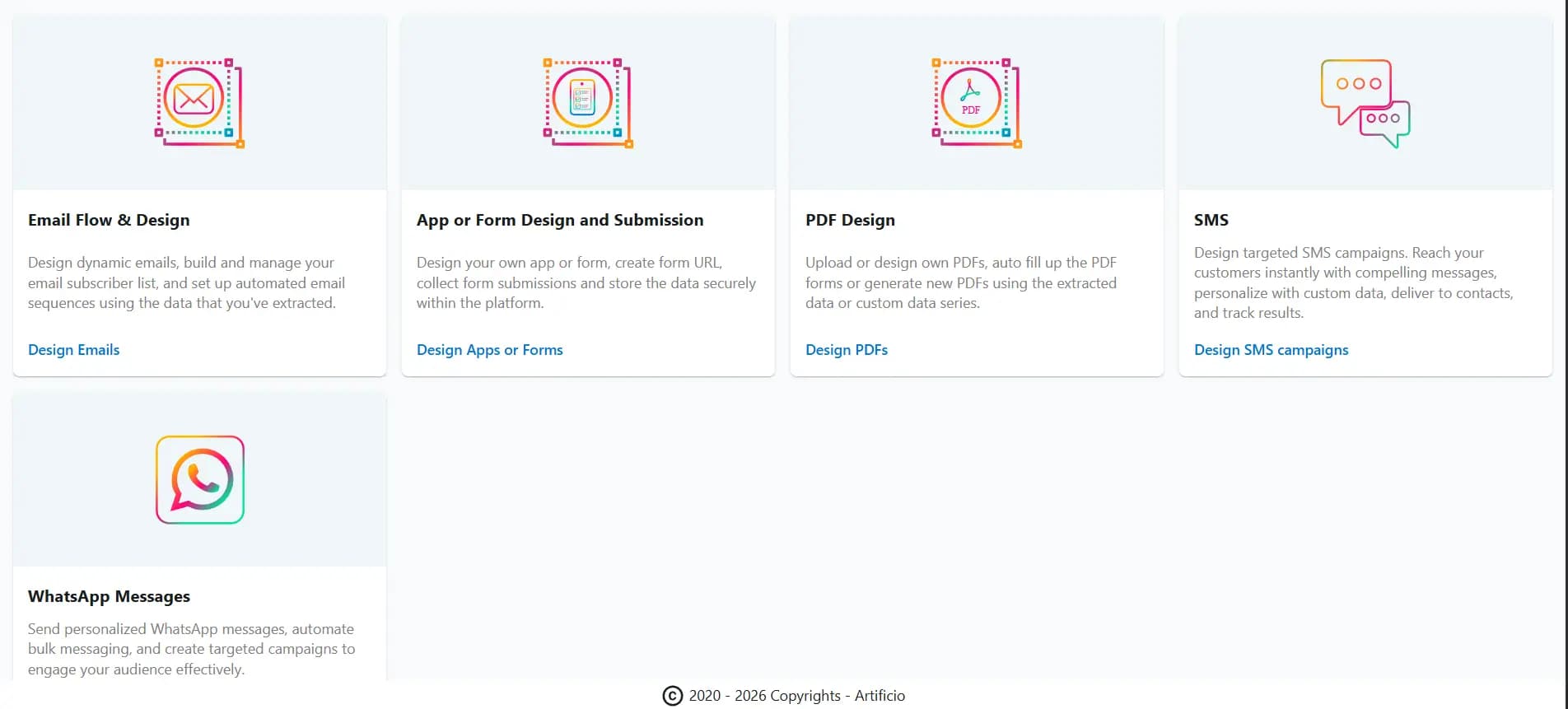Open the Design Emails link
This screenshot has width=1568, height=709.
[x=74, y=350]
